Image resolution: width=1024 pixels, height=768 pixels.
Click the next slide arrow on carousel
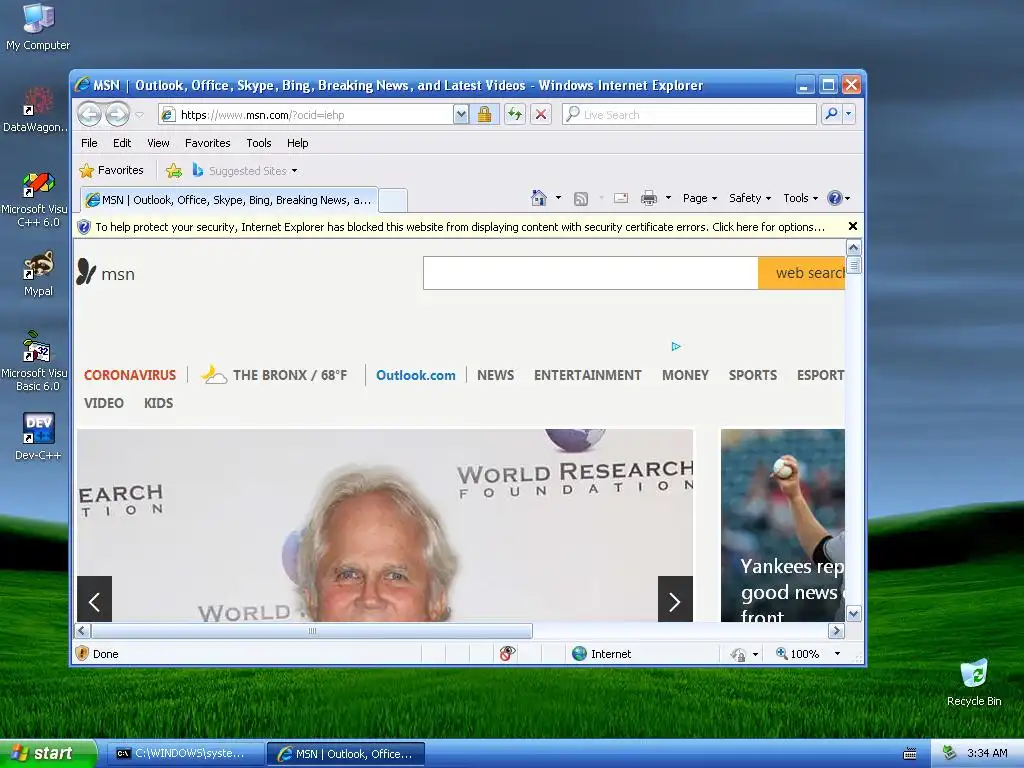[x=675, y=600]
